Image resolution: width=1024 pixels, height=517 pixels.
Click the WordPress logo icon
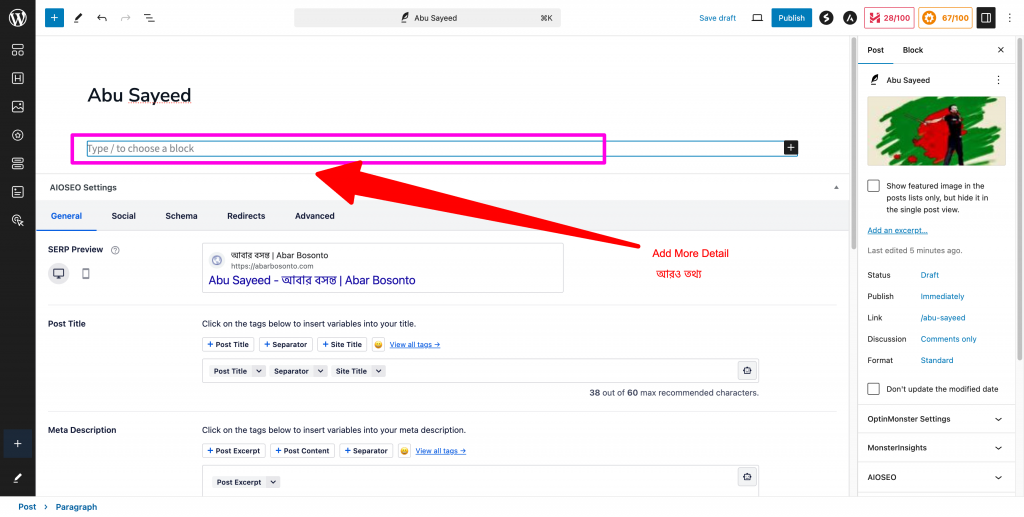(17, 17)
